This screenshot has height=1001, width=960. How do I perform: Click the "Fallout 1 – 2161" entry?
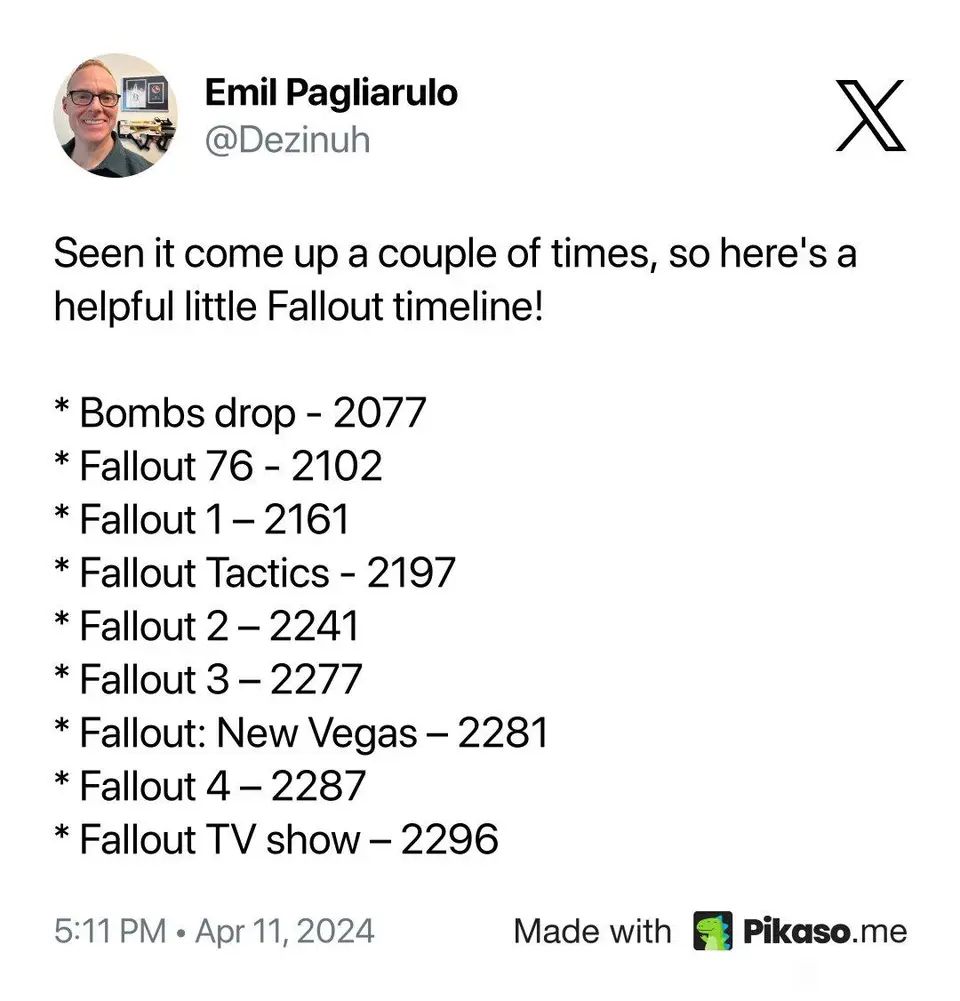(x=202, y=519)
